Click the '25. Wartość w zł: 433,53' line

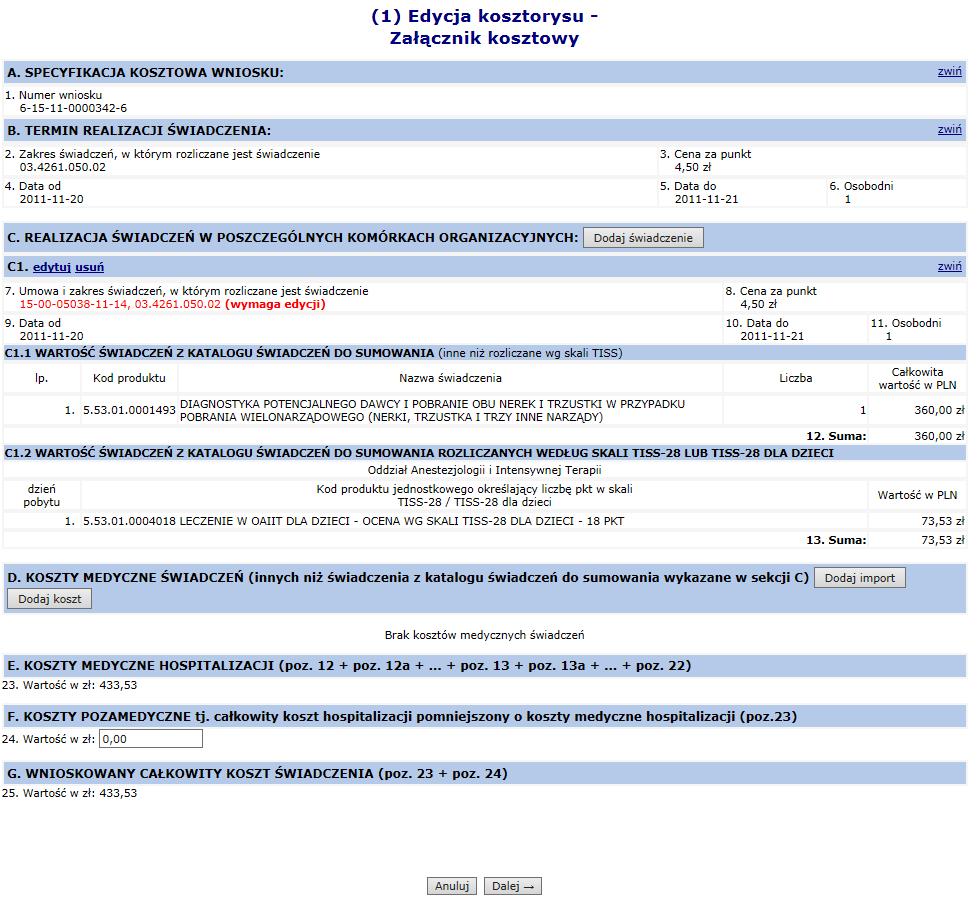(69, 793)
